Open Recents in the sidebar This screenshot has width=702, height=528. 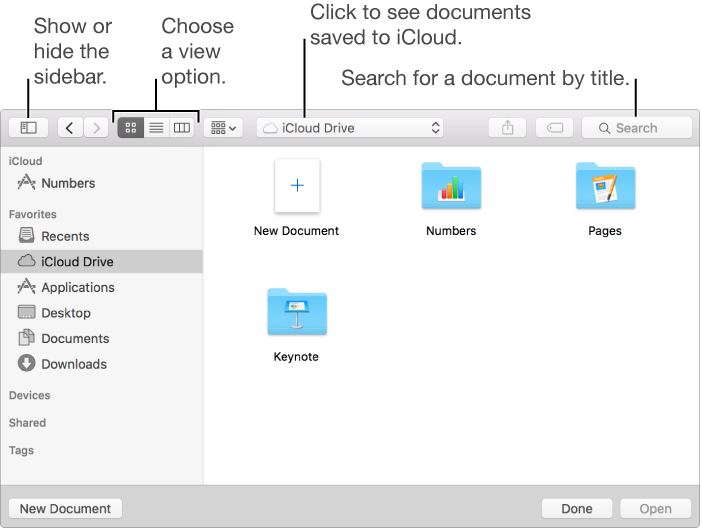pyautogui.click(x=102, y=236)
